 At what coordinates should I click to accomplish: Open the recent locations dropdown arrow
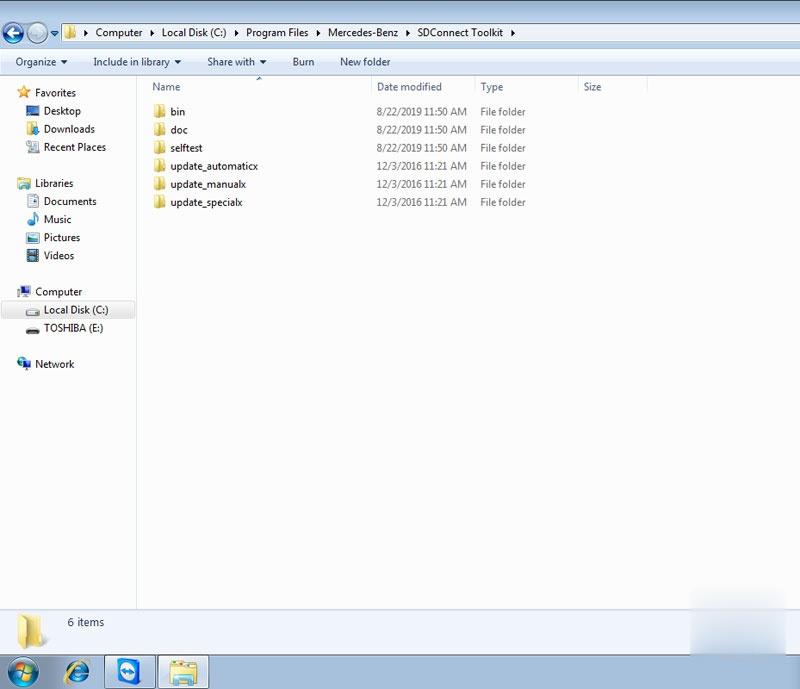pos(54,34)
